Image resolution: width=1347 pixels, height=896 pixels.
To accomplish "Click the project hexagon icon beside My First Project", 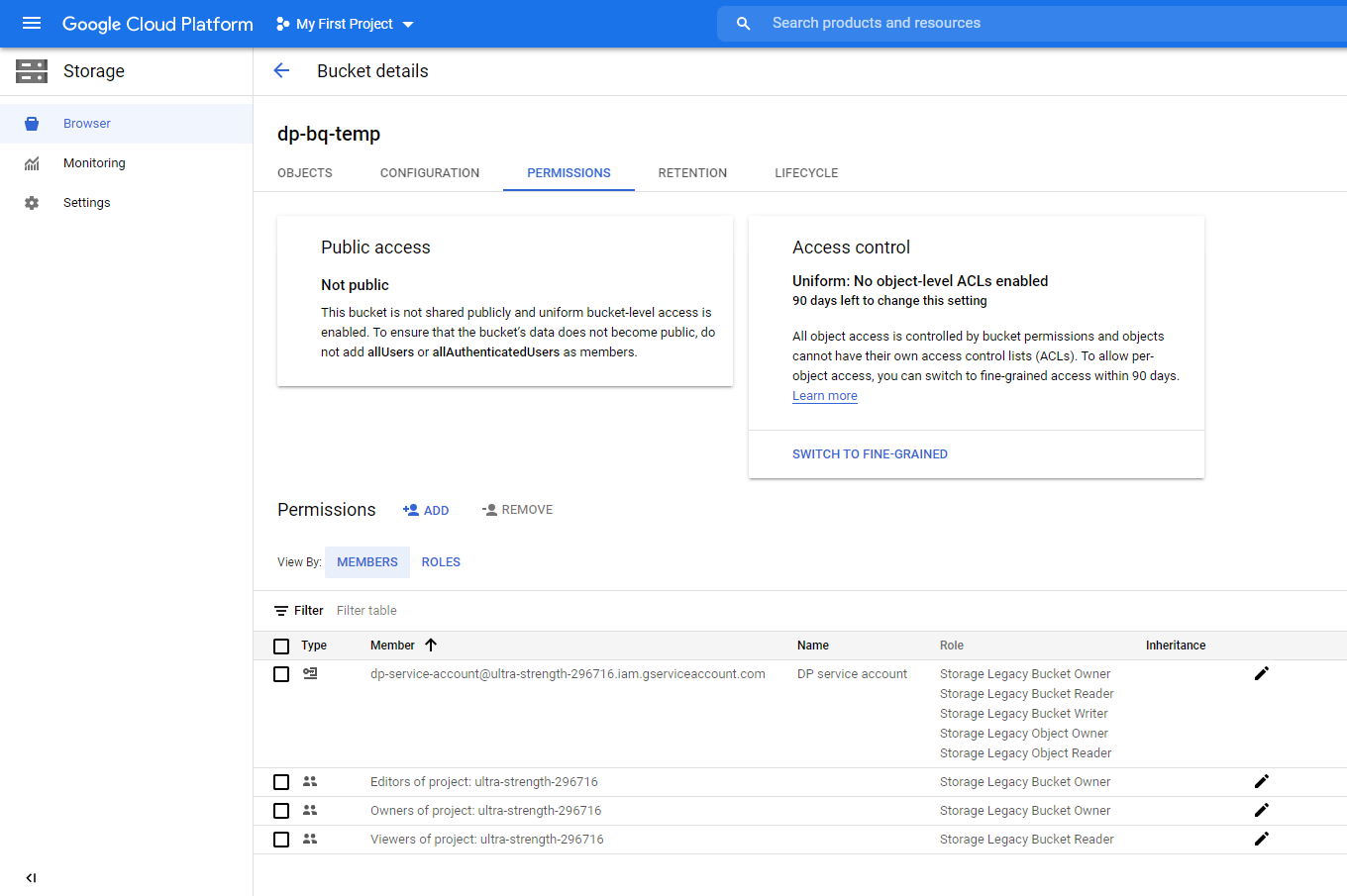I will [x=283, y=24].
